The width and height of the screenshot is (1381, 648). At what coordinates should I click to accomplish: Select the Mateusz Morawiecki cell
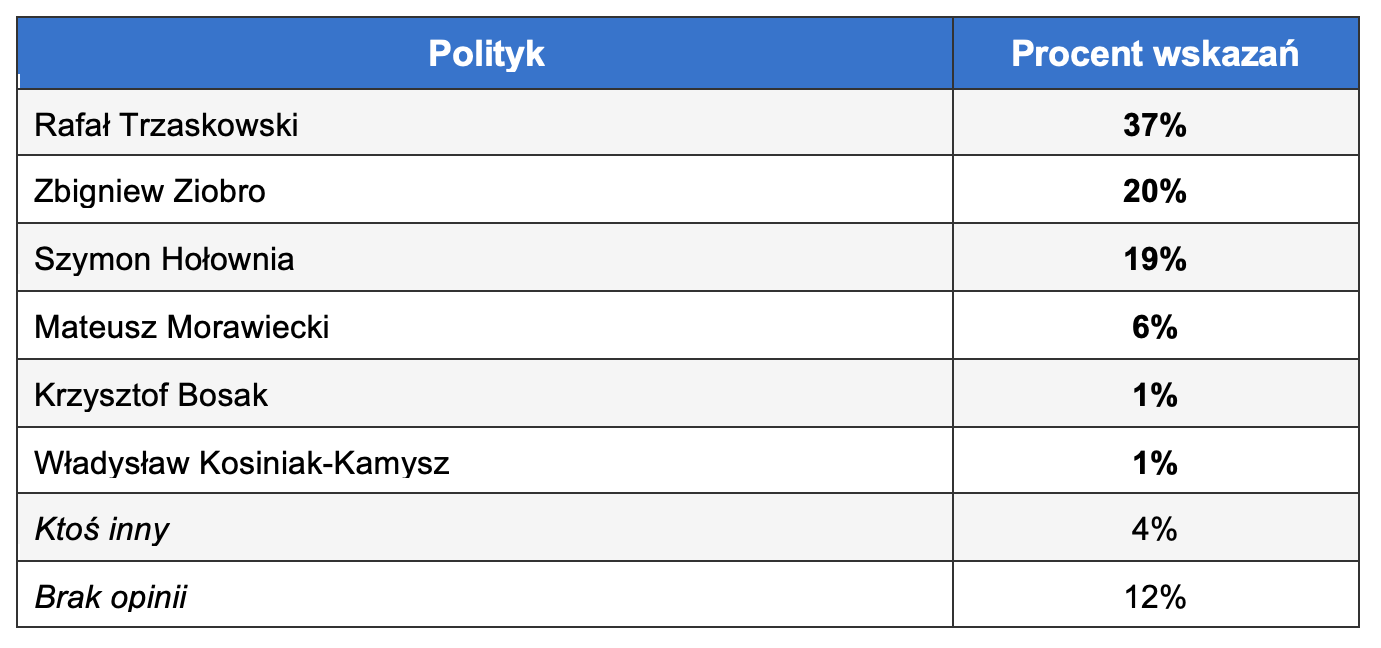point(181,327)
